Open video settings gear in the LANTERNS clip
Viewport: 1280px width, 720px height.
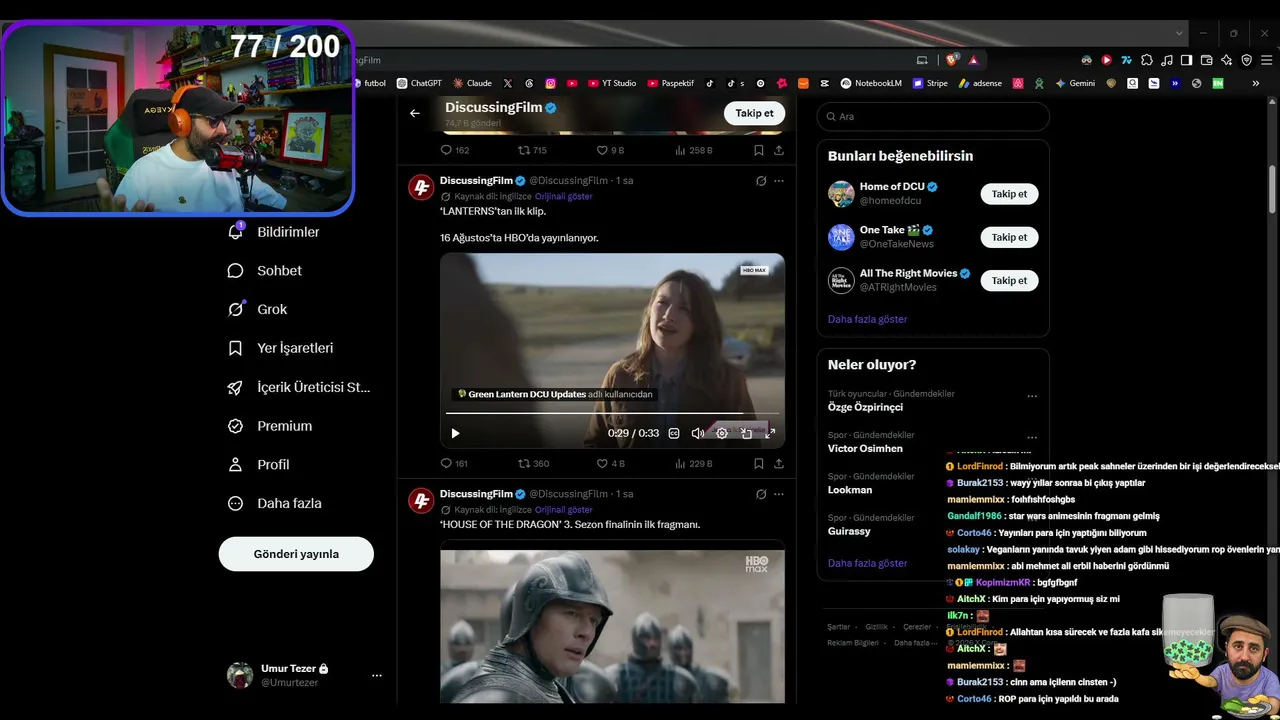[x=722, y=433]
